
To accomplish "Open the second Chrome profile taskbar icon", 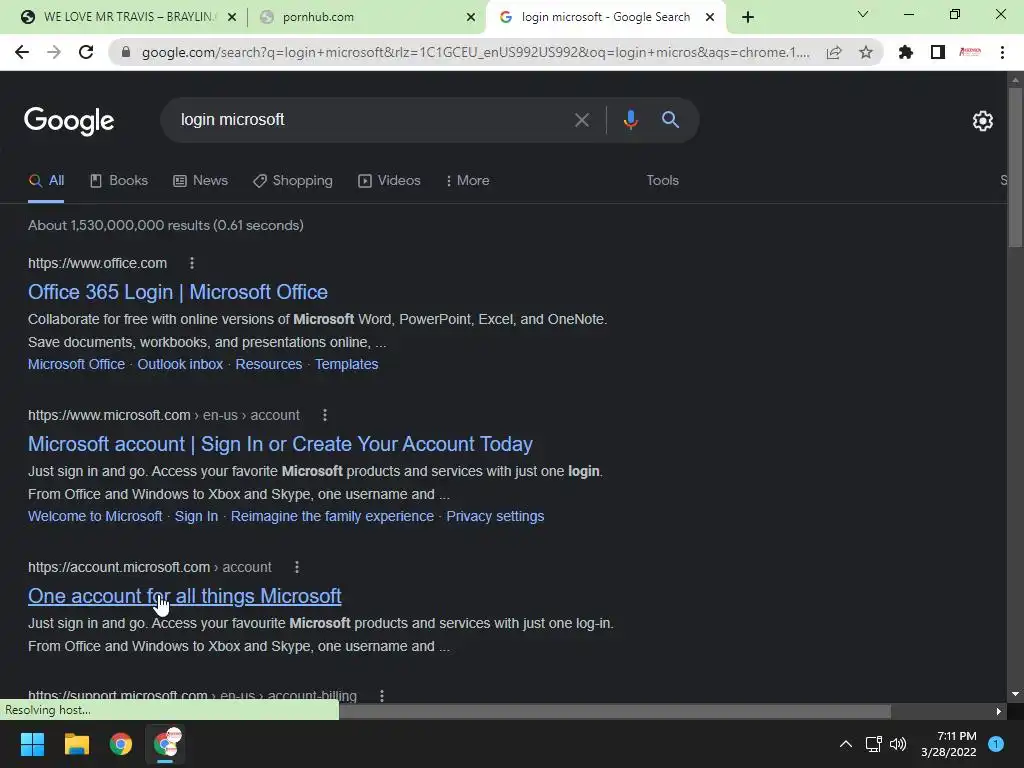I will (x=166, y=743).
